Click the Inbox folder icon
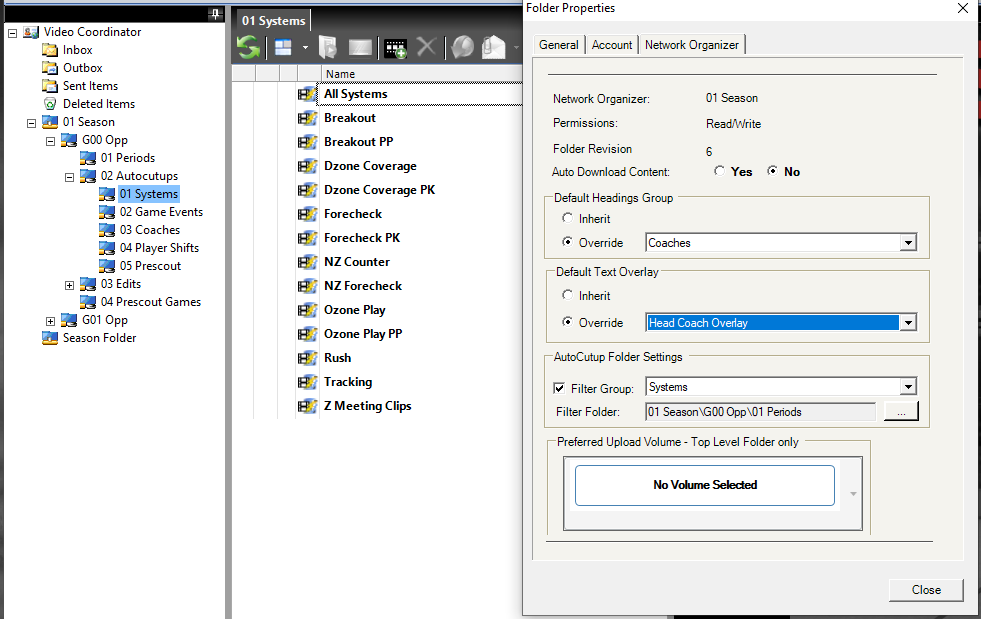Screen dimensions: 981x619 pyautogui.click(x=49, y=50)
